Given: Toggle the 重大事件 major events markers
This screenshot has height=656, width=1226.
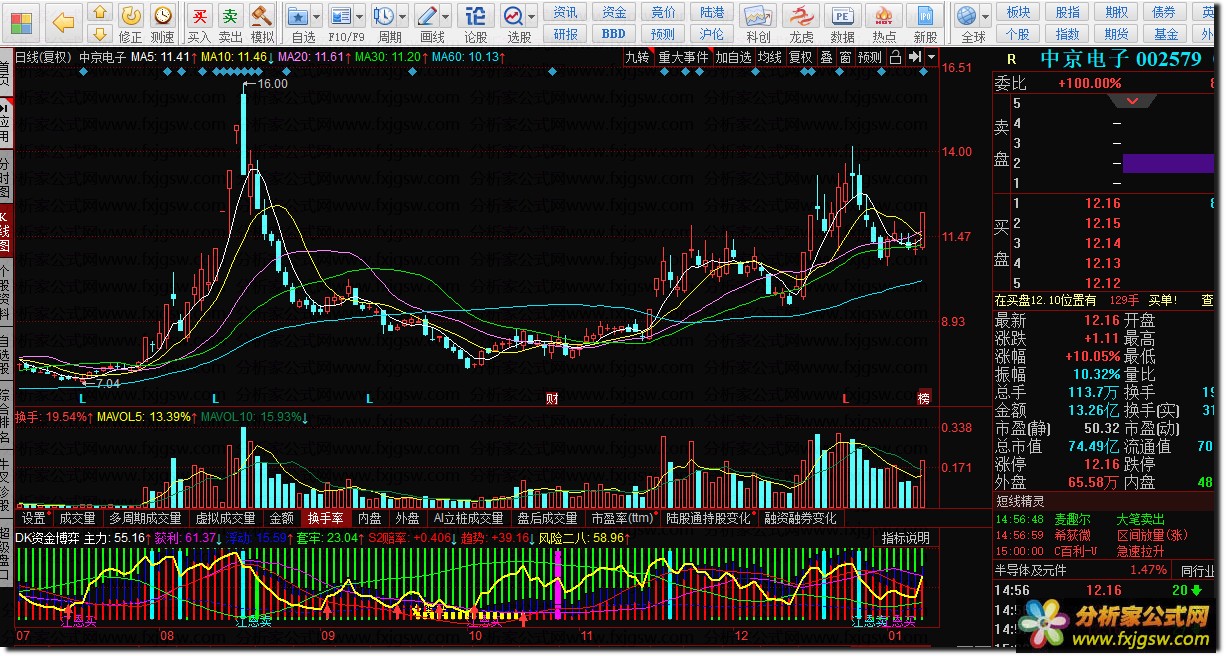Looking at the screenshot, I should [683, 57].
